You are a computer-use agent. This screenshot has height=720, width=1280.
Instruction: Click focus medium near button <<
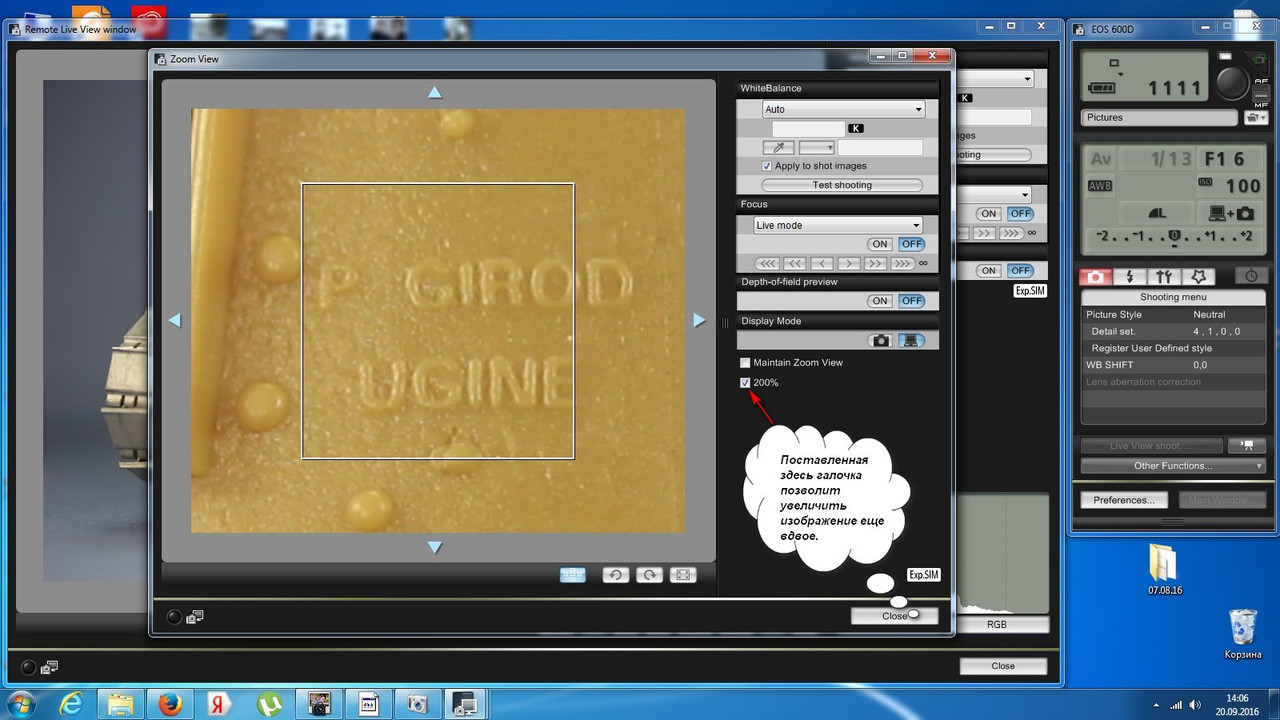795,263
